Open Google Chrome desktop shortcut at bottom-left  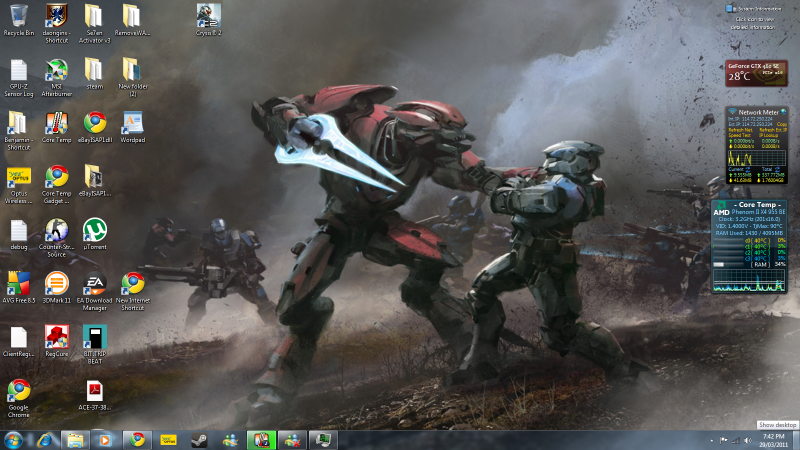click(19, 398)
